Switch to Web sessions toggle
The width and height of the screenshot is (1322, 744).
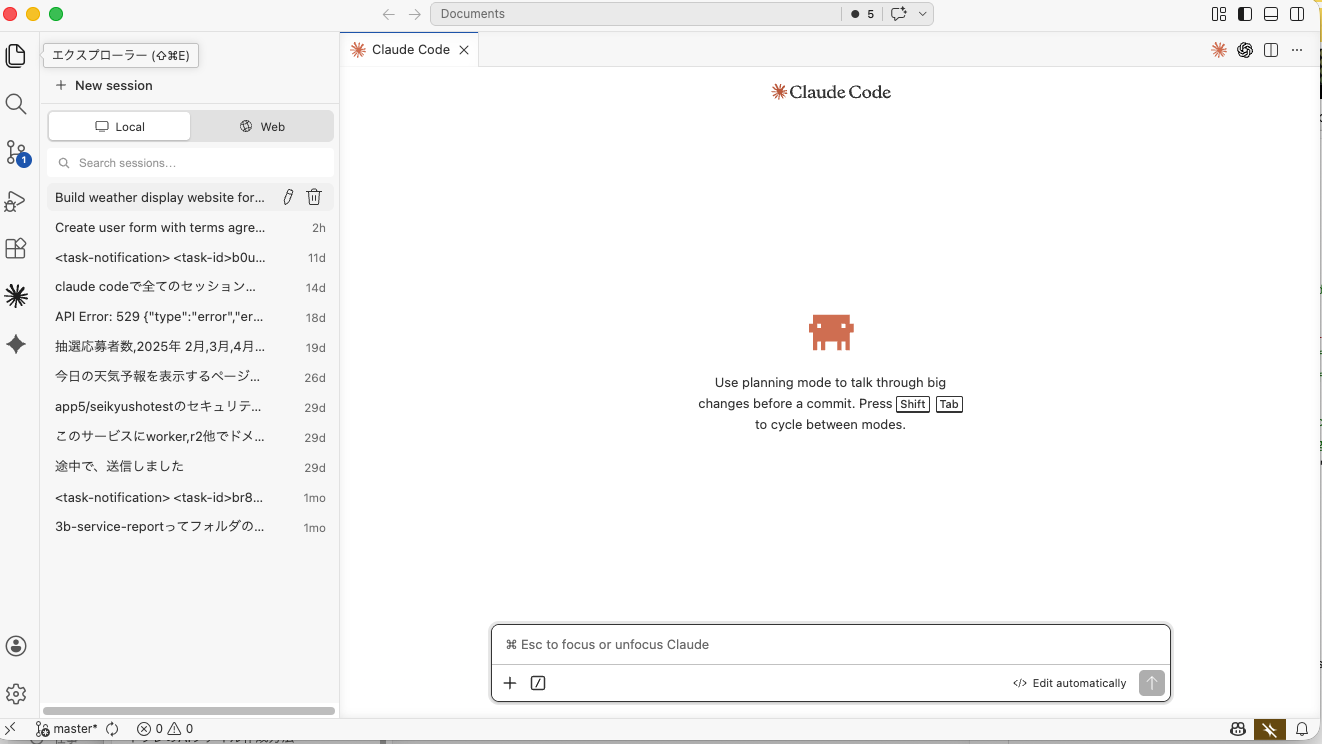tap(262, 127)
